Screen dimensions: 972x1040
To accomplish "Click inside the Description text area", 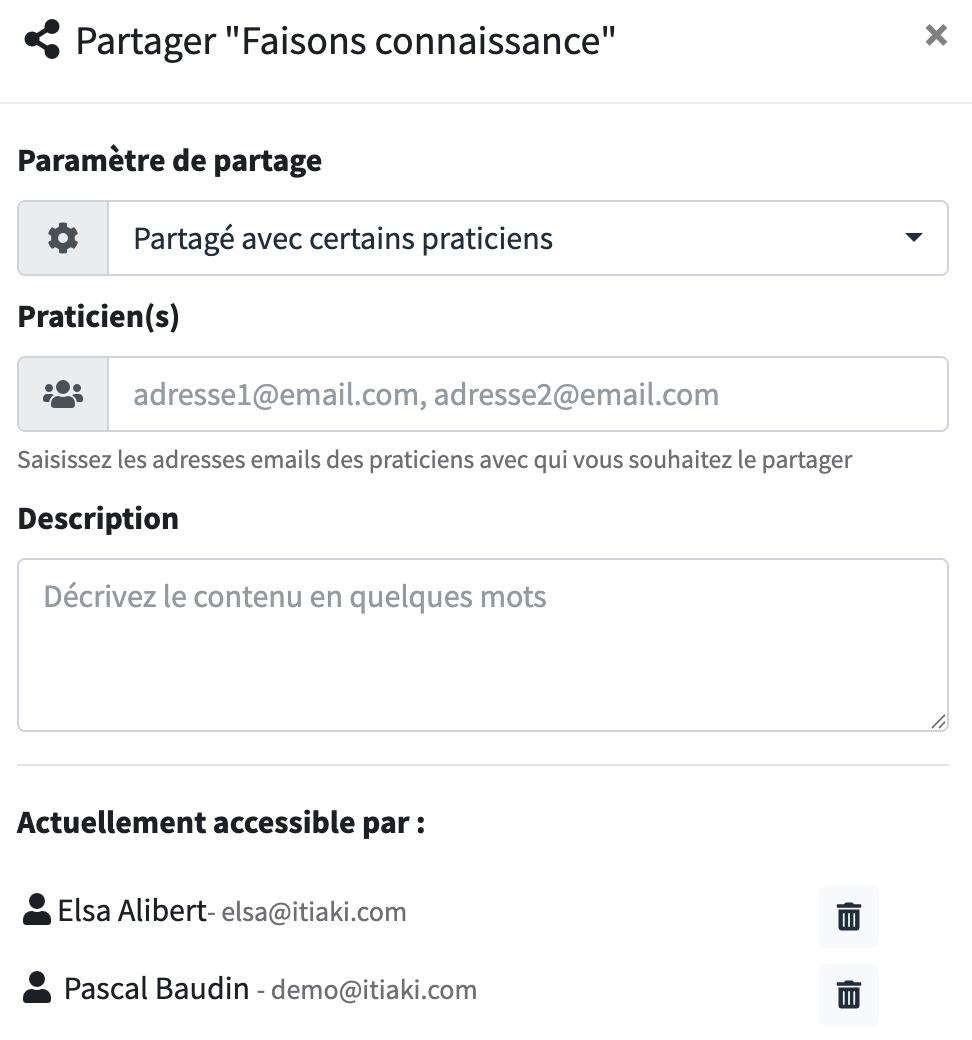I will click(x=483, y=645).
